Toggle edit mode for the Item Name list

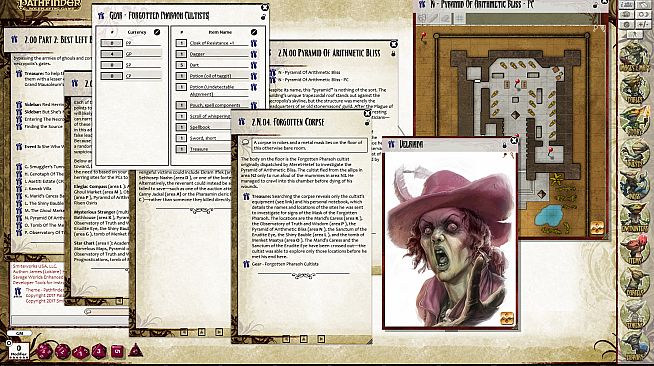pyautogui.click(x=254, y=32)
